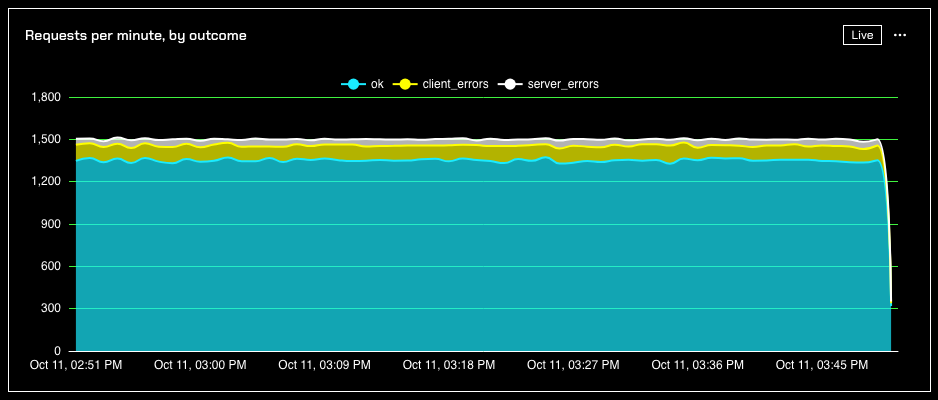Click the 300 y-axis label
Image resolution: width=938 pixels, height=400 pixels.
[53, 309]
